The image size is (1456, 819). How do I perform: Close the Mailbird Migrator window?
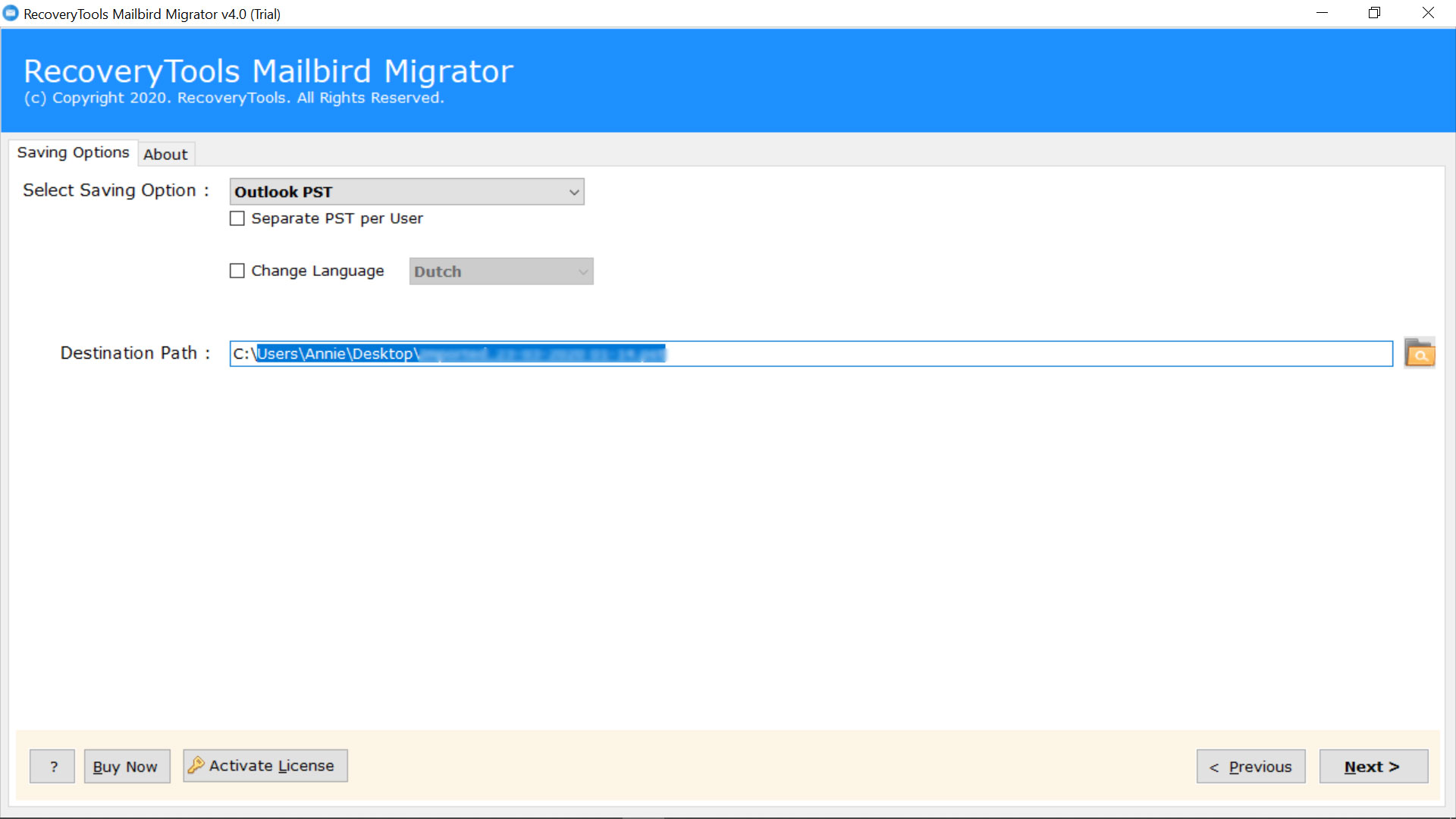tap(1428, 13)
